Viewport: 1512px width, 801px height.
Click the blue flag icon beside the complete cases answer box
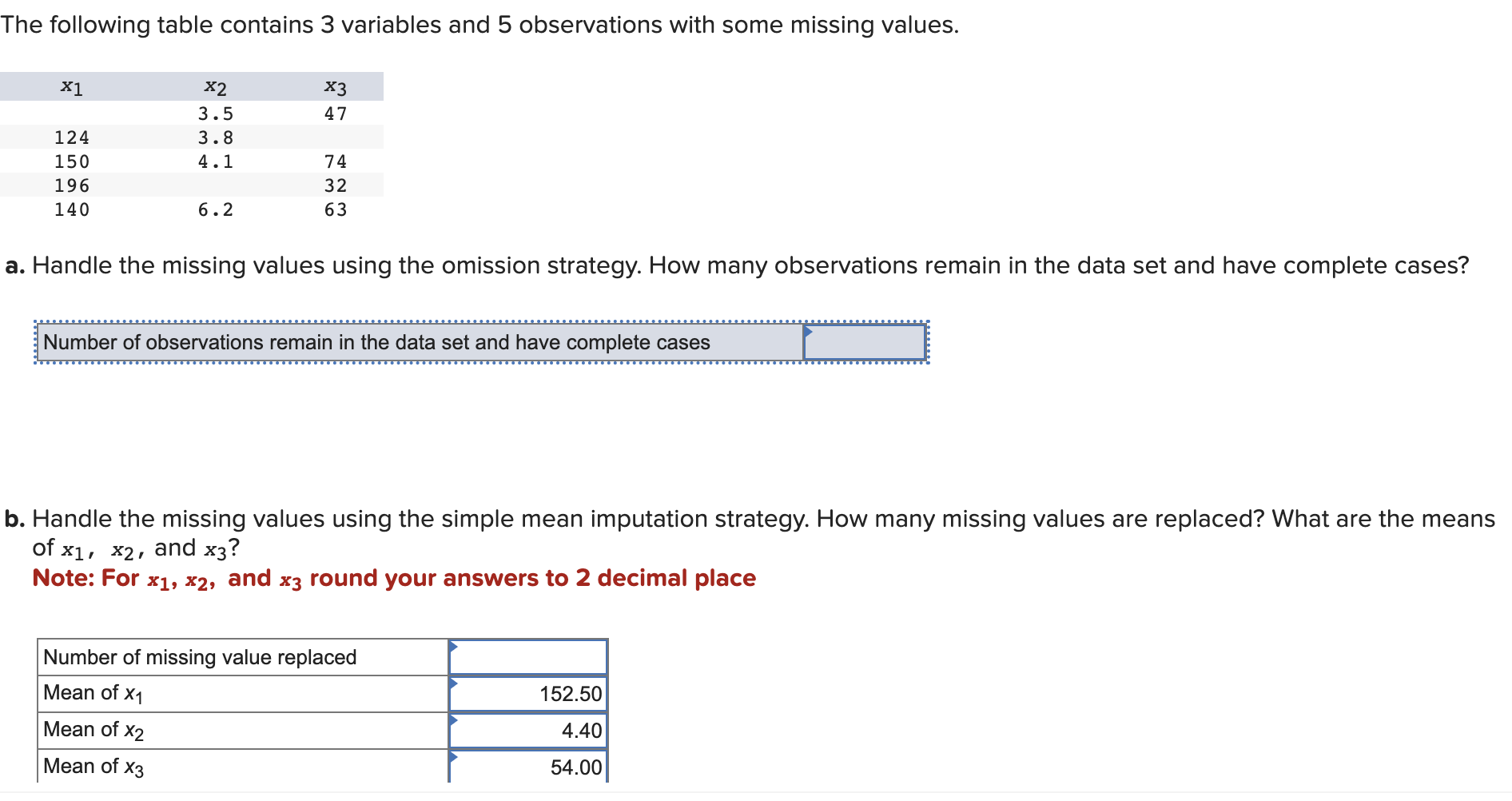coord(809,333)
